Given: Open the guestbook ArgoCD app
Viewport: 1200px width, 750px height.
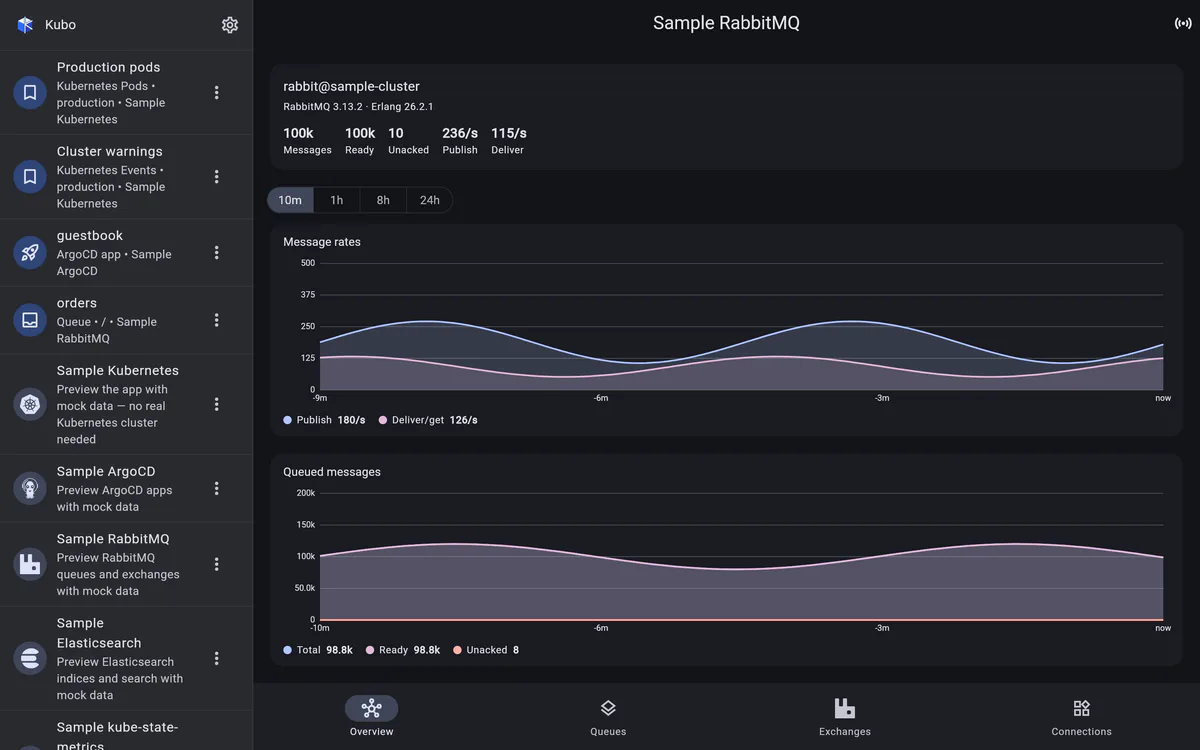Looking at the screenshot, I should 126,252.
